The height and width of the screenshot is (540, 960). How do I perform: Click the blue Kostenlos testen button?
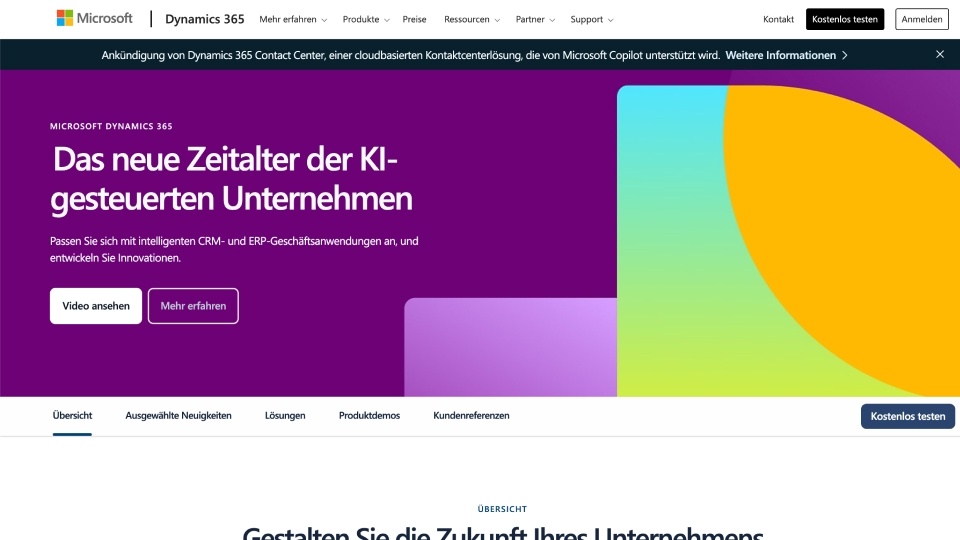[x=907, y=416]
